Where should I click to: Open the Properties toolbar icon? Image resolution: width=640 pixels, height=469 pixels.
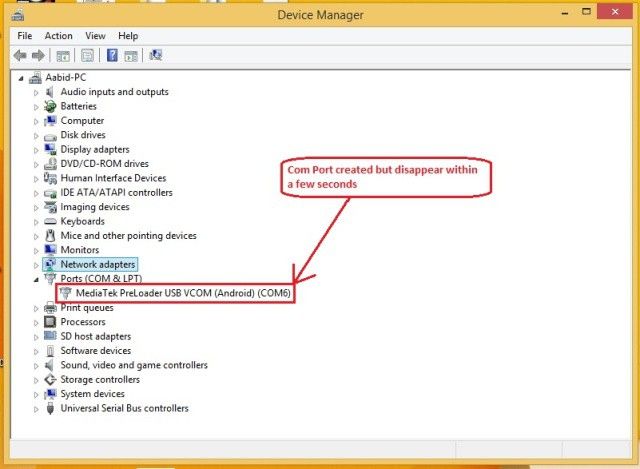pos(87,55)
